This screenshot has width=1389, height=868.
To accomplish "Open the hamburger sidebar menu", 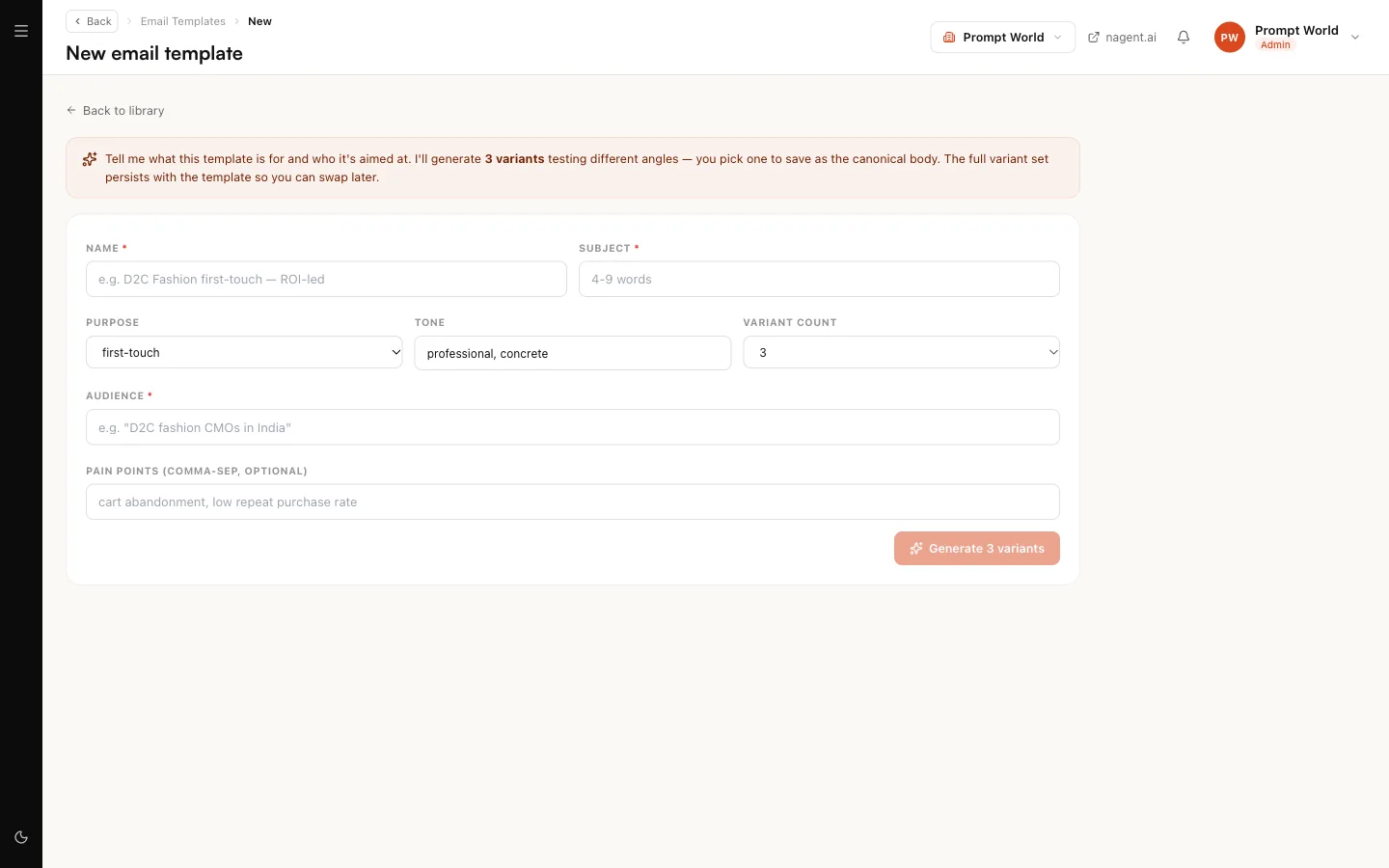I will (21, 31).
